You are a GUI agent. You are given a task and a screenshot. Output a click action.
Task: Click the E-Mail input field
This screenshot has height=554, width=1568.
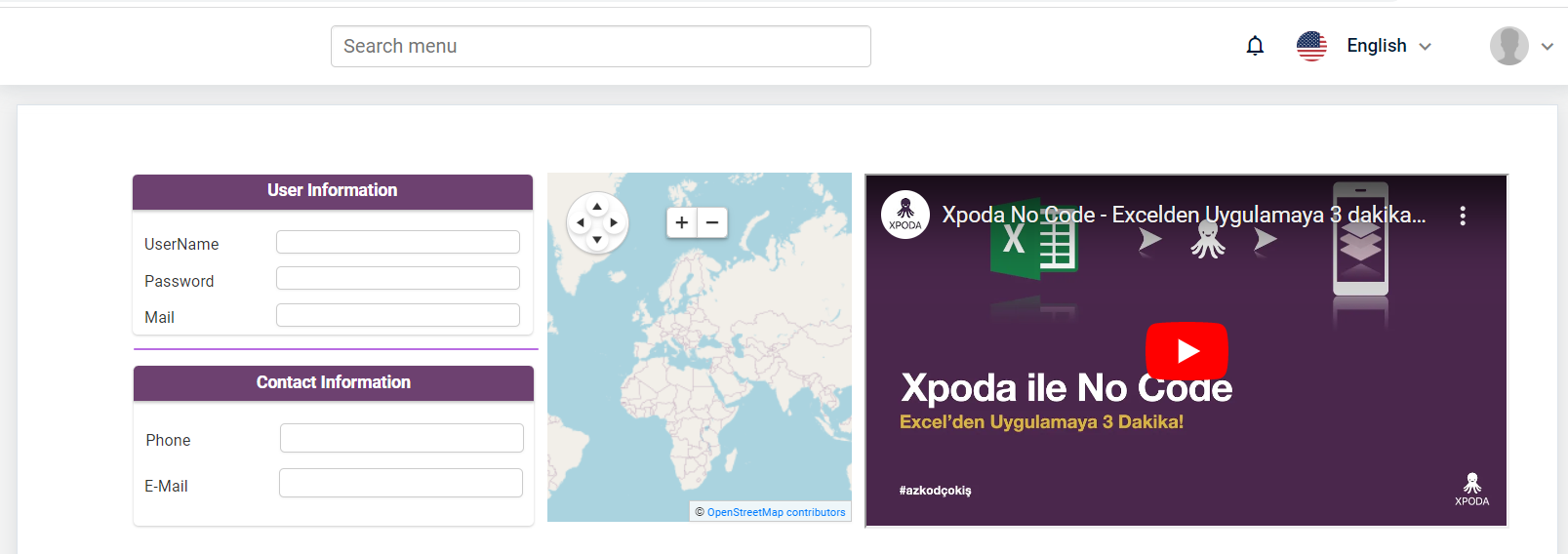(401, 483)
